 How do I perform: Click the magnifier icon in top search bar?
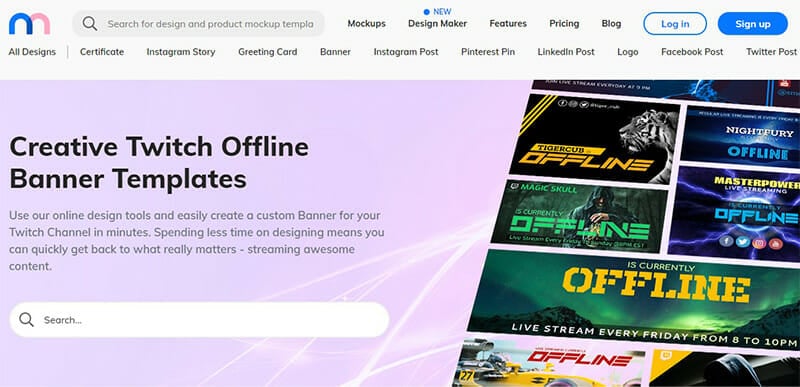click(x=90, y=23)
